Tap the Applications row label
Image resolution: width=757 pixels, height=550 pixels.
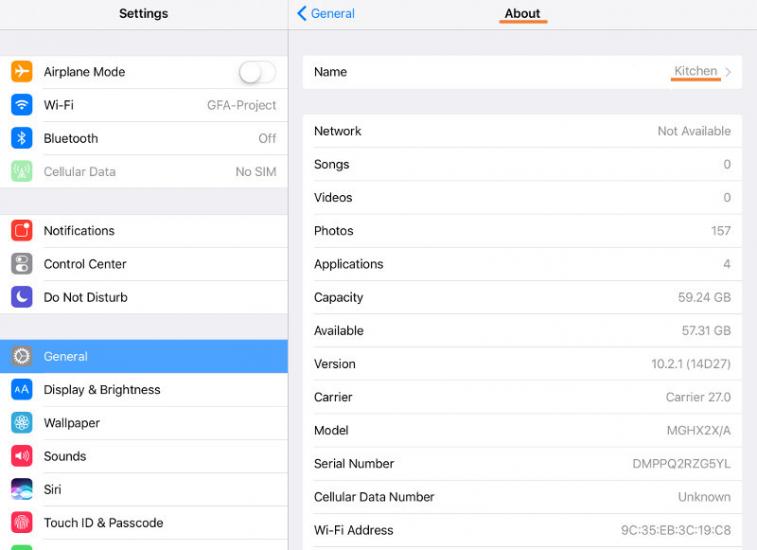tap(349, 264)
